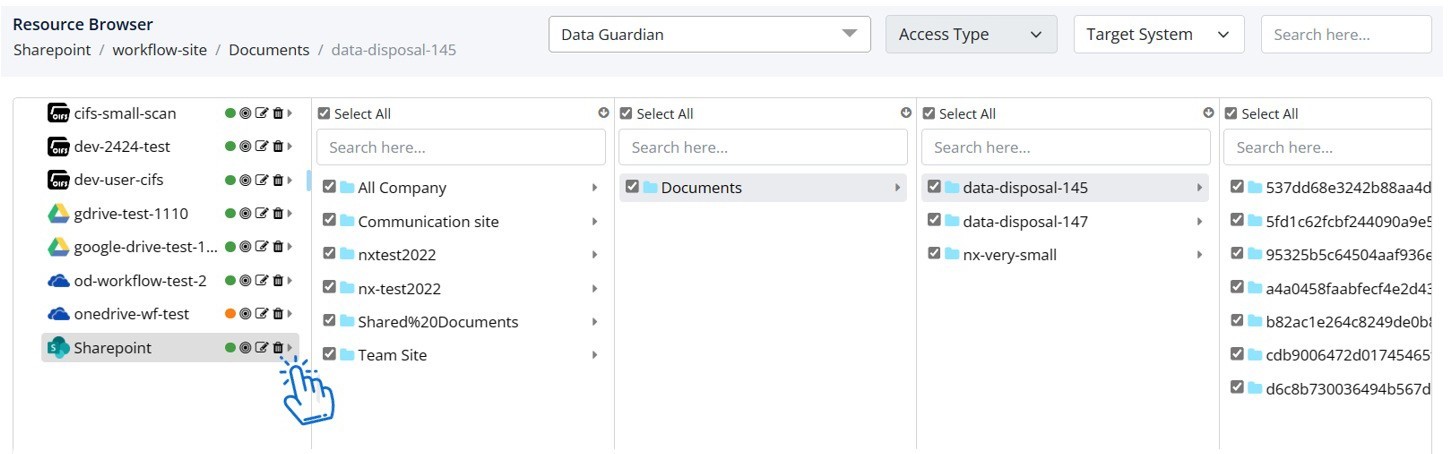
Task: Click the orange status dot for onedrive-wf-test
Action: [230, 314]
